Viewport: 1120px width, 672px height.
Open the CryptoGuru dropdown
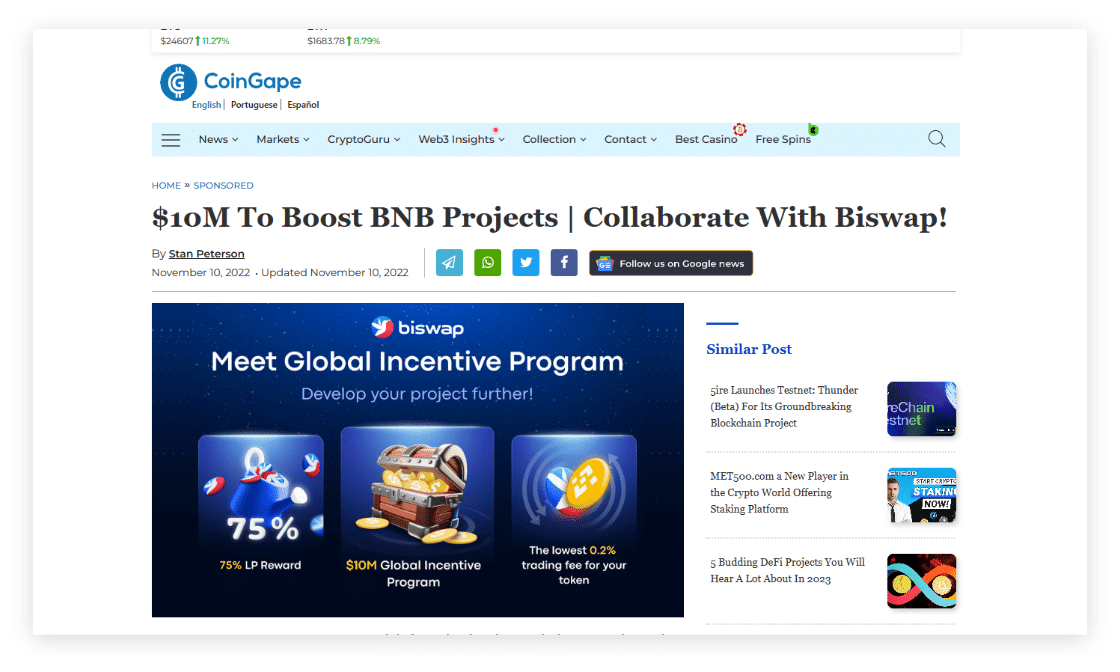[363, 140]
